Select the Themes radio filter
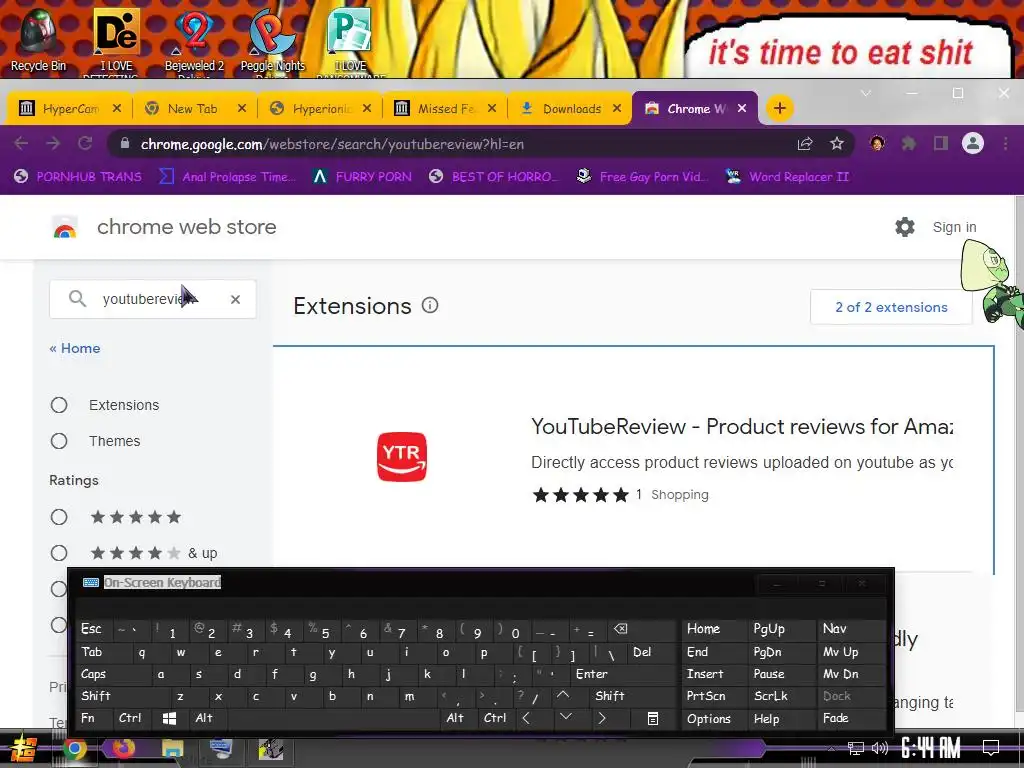 tap(59, 441)
